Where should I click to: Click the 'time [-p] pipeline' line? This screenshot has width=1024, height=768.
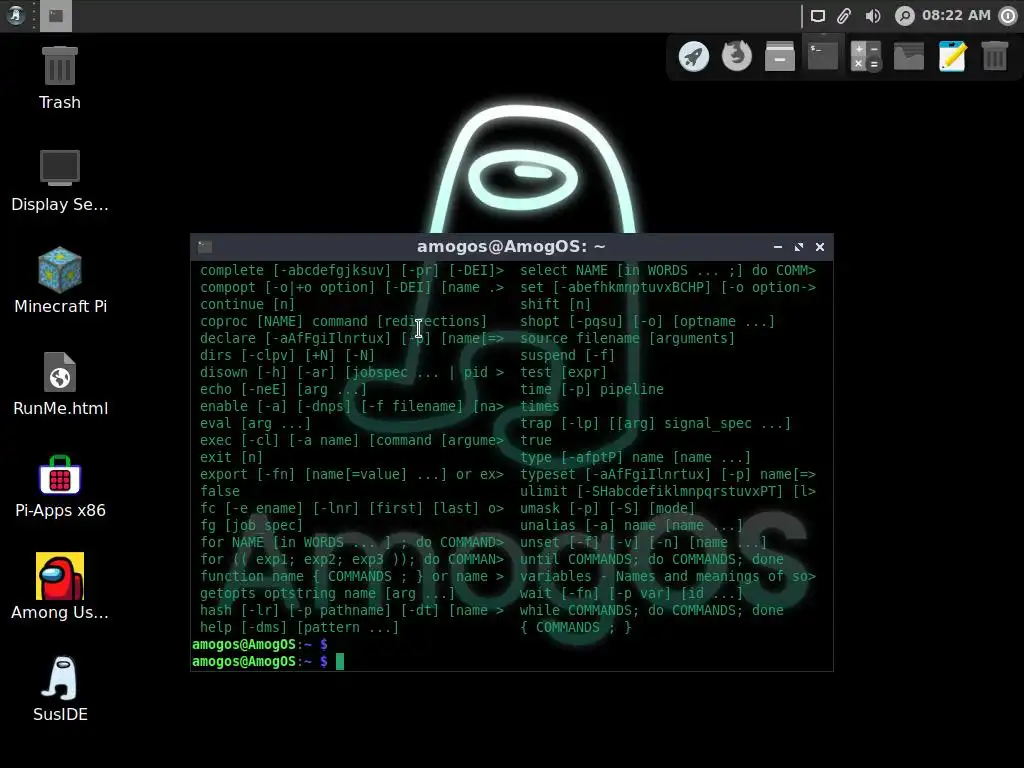(x=592, y=389)
